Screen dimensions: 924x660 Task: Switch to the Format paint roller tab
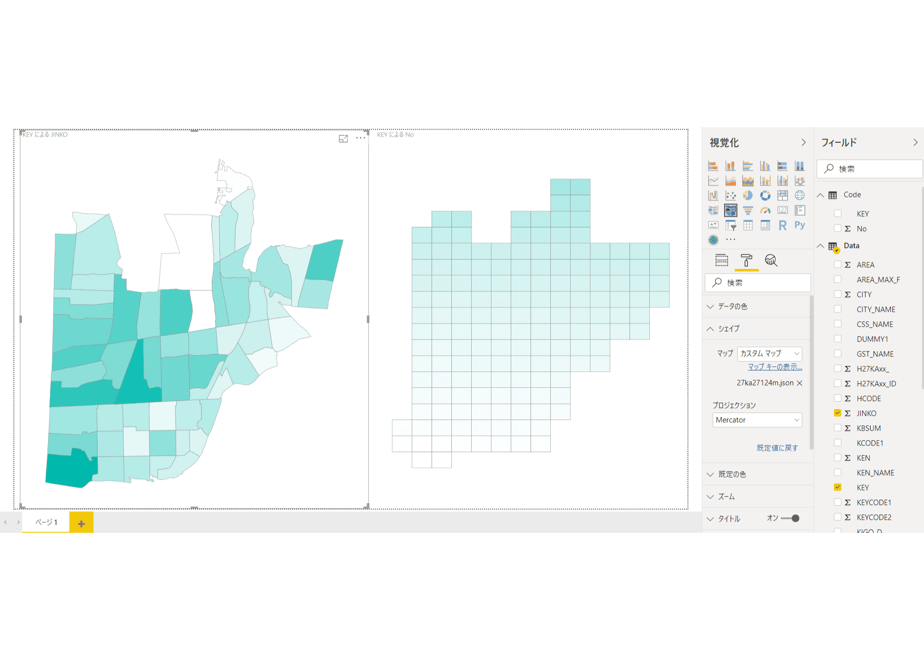coord(747,260)
